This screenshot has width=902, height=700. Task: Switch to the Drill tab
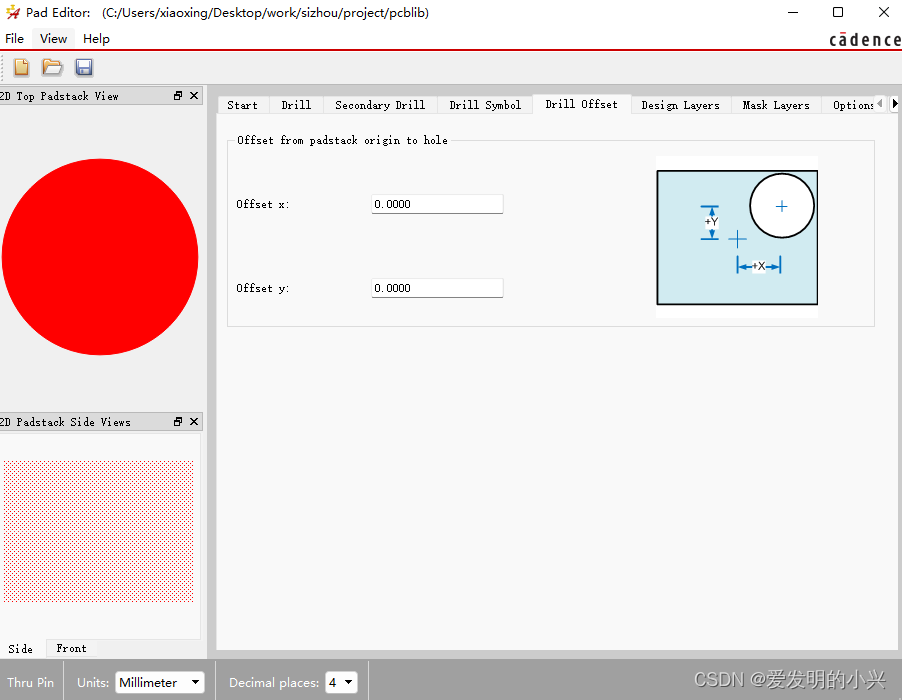[296, 105]
